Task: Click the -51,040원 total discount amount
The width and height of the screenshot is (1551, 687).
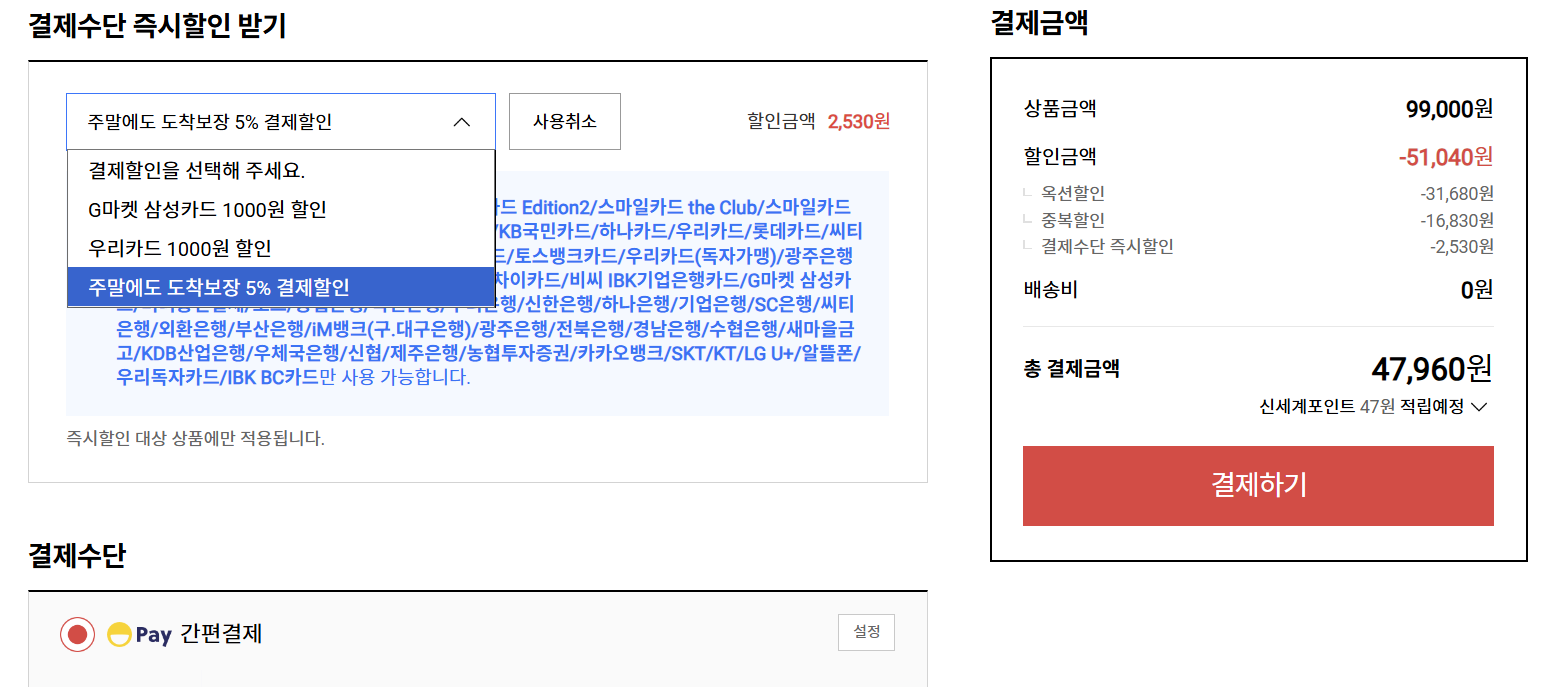Action: [x=1445, y=156]
